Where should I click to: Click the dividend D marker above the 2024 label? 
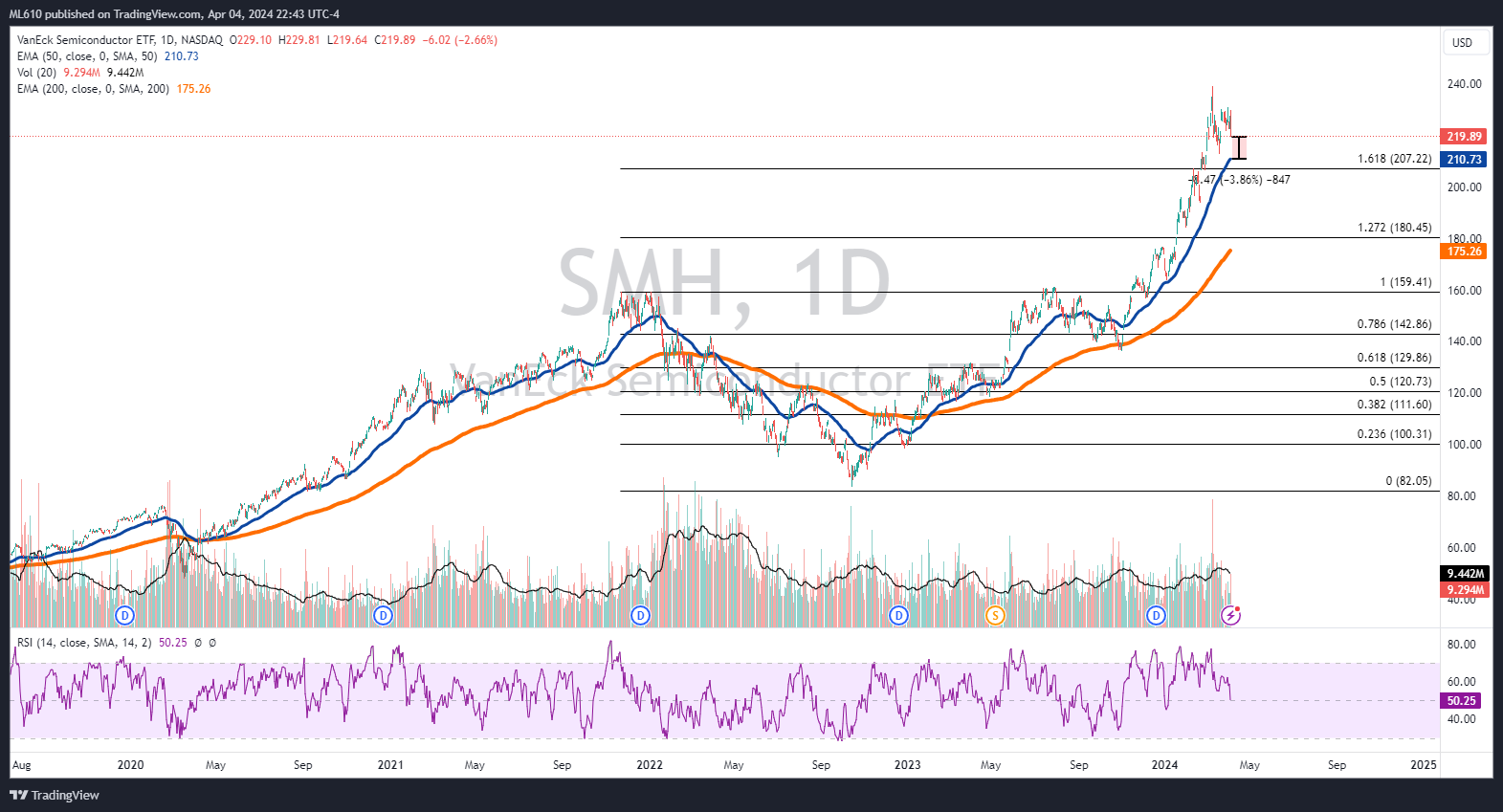(1157, 615)
